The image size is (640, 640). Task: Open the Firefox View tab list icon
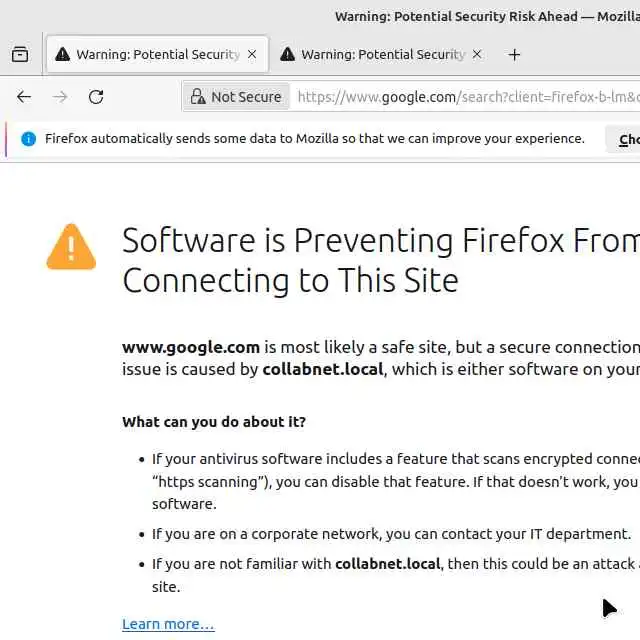[x=20, y=55]
